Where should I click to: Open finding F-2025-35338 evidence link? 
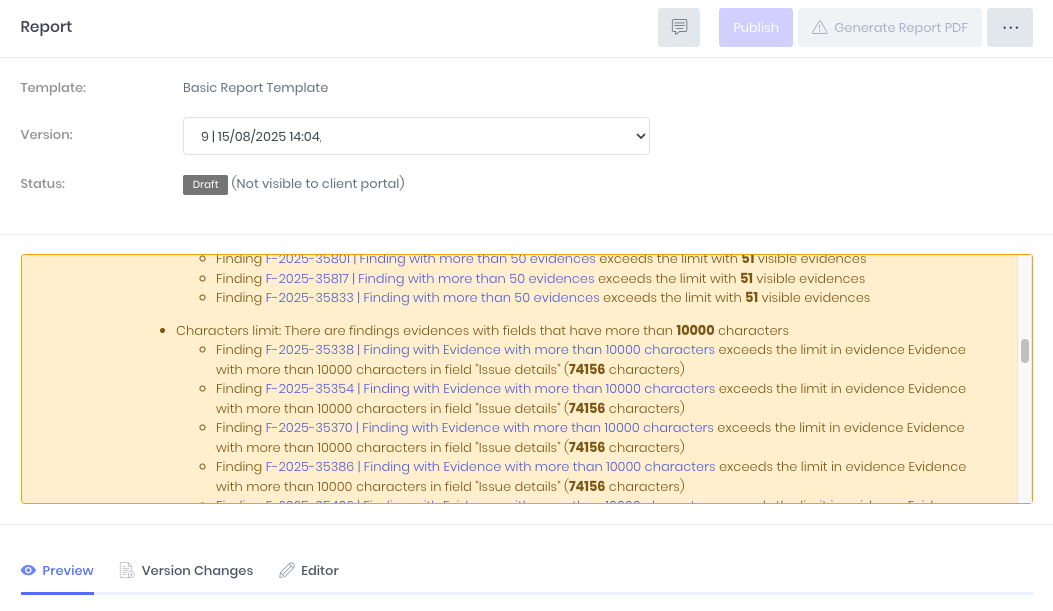pyautogui.click(x=490, y=350)
